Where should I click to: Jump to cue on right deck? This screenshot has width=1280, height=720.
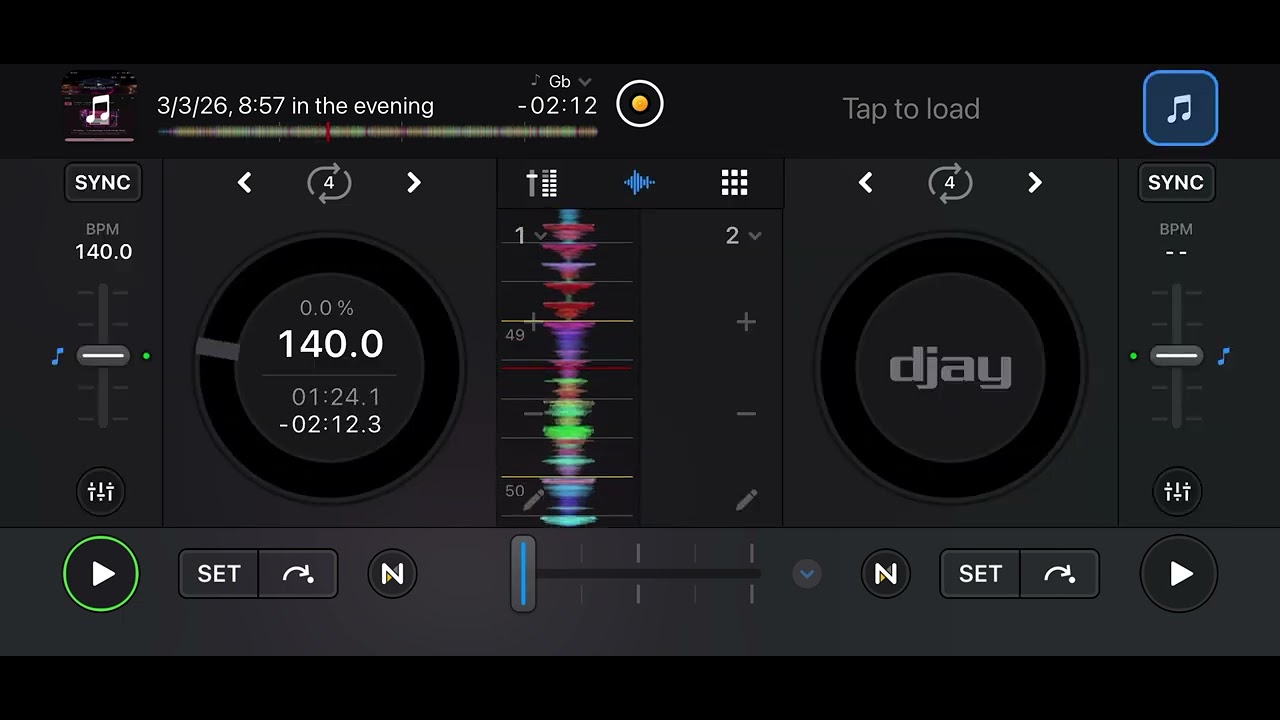click(x=1059, y=574)
